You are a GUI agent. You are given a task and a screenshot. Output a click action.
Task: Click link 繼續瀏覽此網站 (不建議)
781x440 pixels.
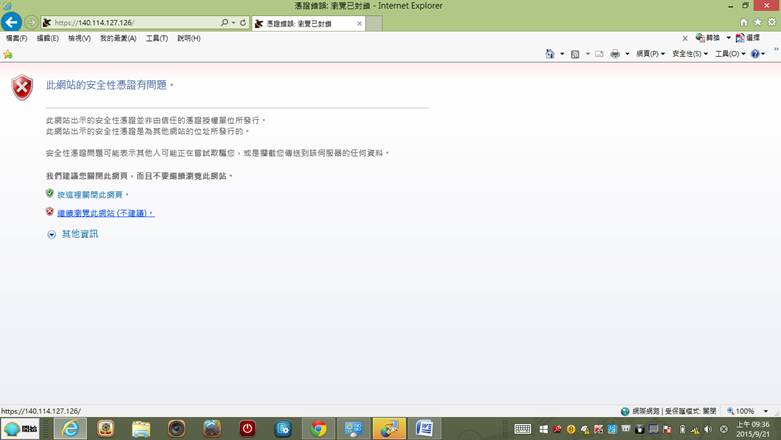pos(105,213)
